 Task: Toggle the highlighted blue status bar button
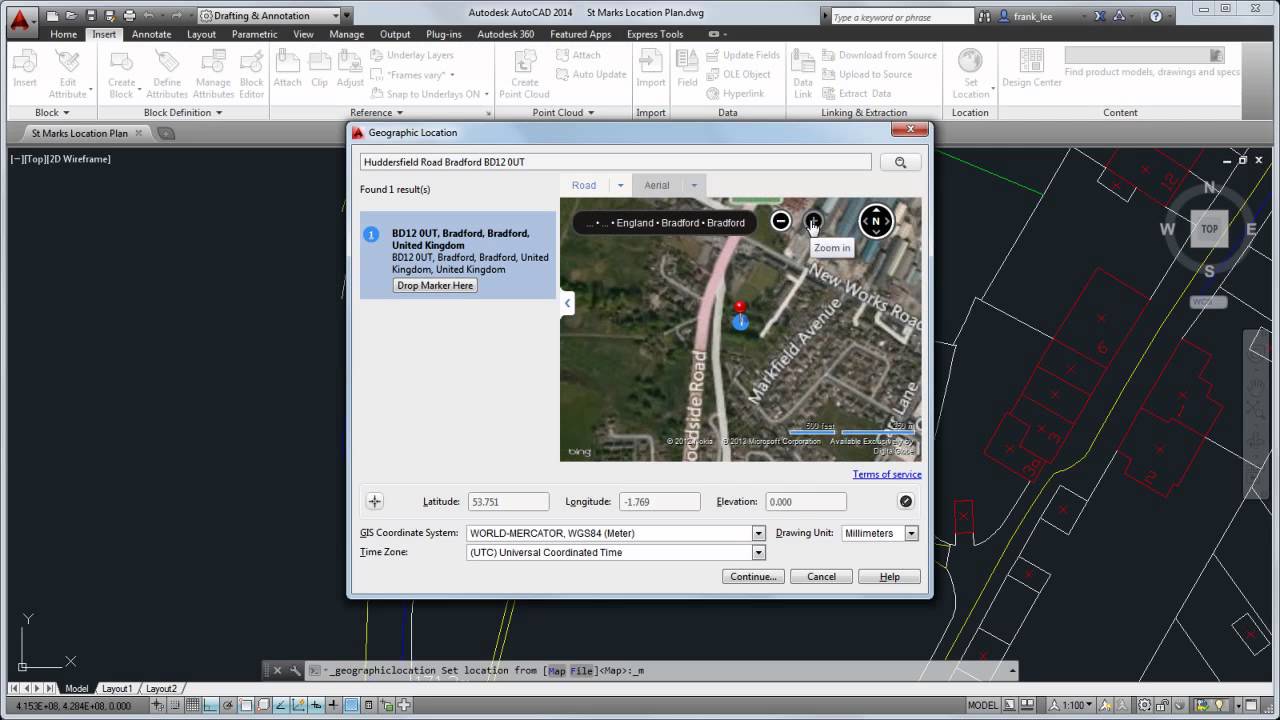(x=351, y=705)
